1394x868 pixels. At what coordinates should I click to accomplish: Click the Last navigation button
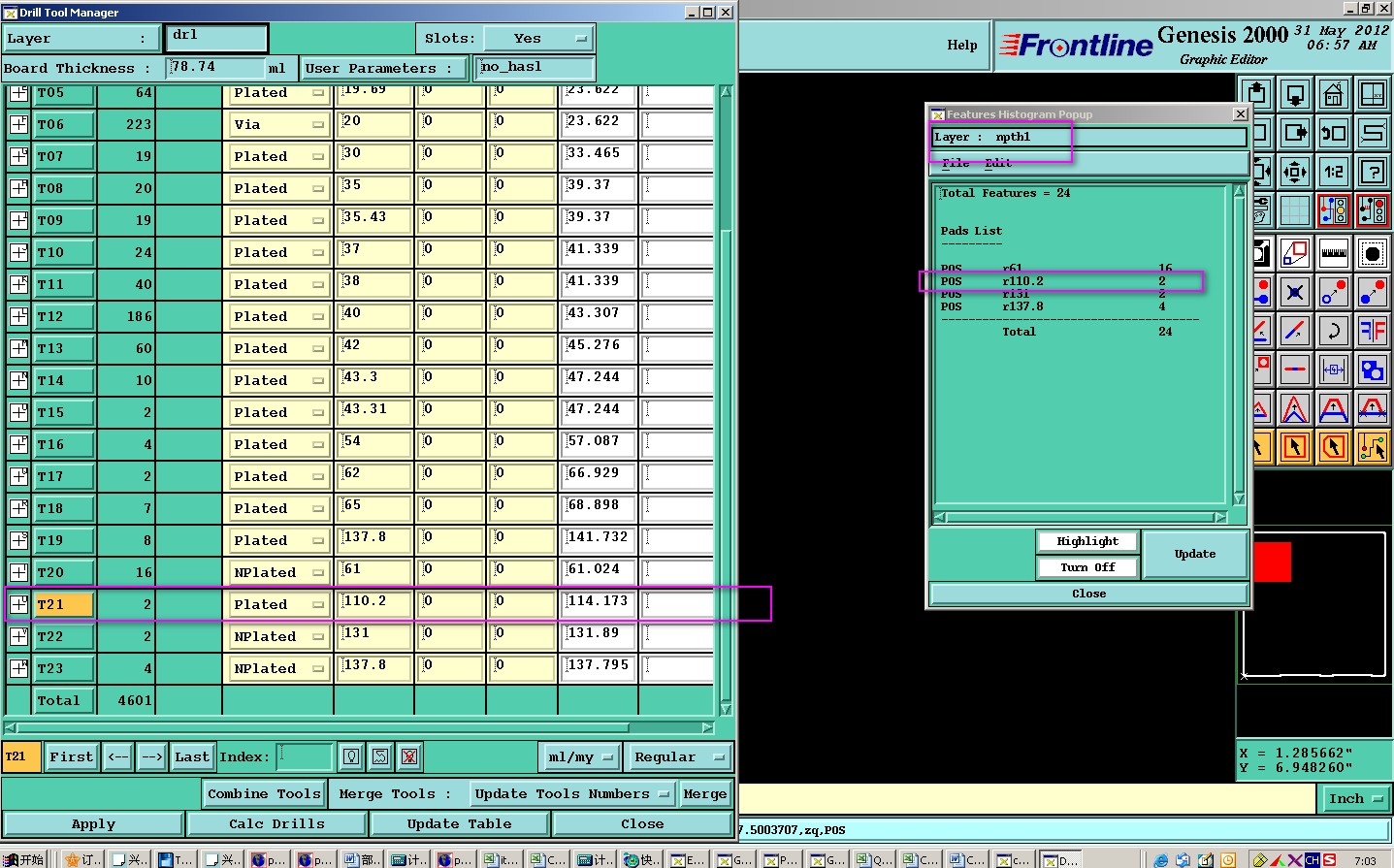point(191,756)
